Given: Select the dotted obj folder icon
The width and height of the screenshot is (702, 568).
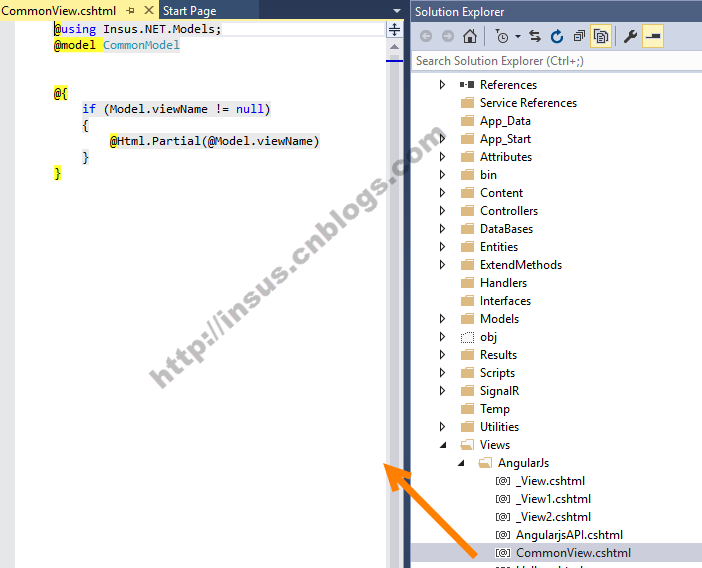Looking at the screenshot, I should 467,337.
